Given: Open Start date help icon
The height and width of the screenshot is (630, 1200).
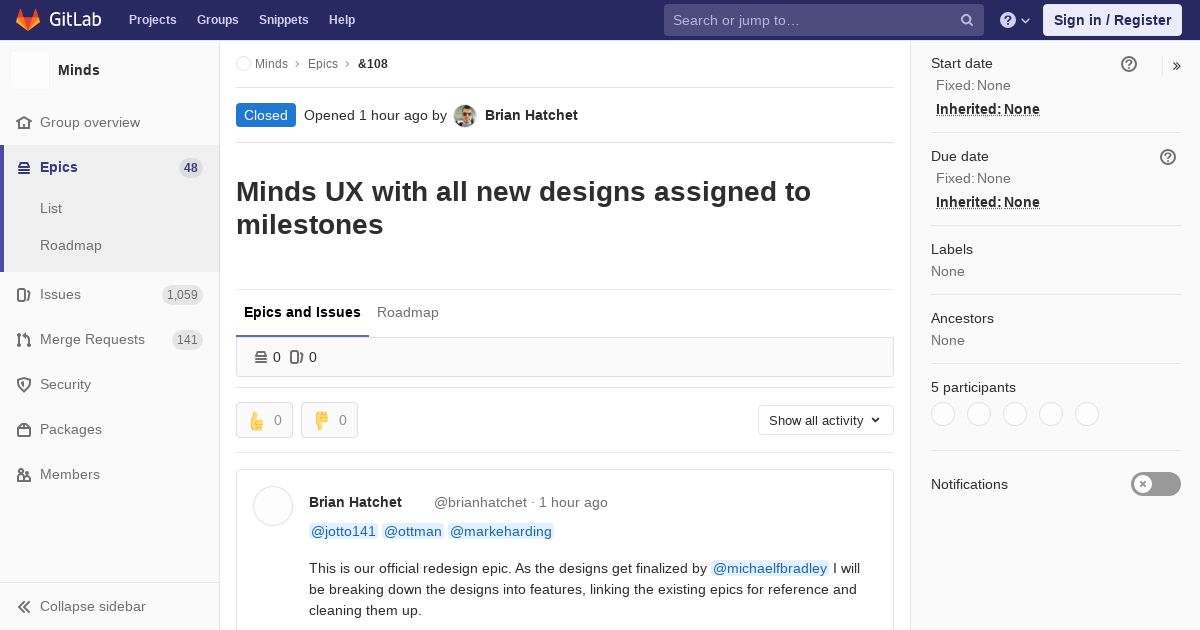Looking at the screenshot, I should point(1129,64).
